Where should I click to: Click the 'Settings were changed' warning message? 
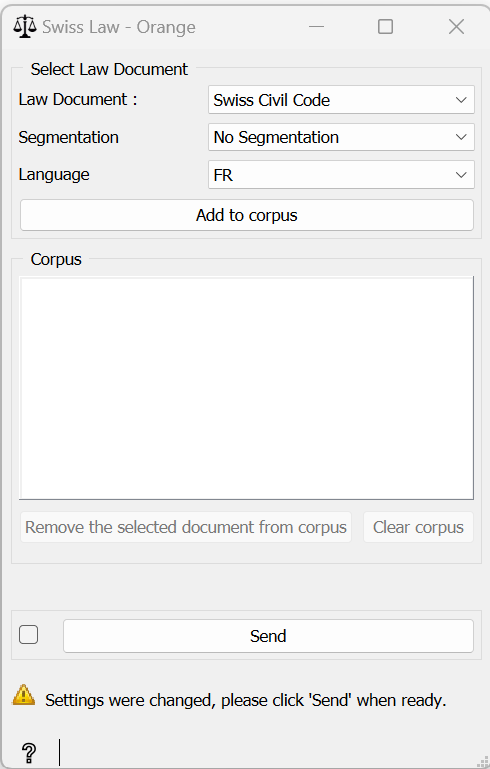pyautogui.click(x=246, y=700)
